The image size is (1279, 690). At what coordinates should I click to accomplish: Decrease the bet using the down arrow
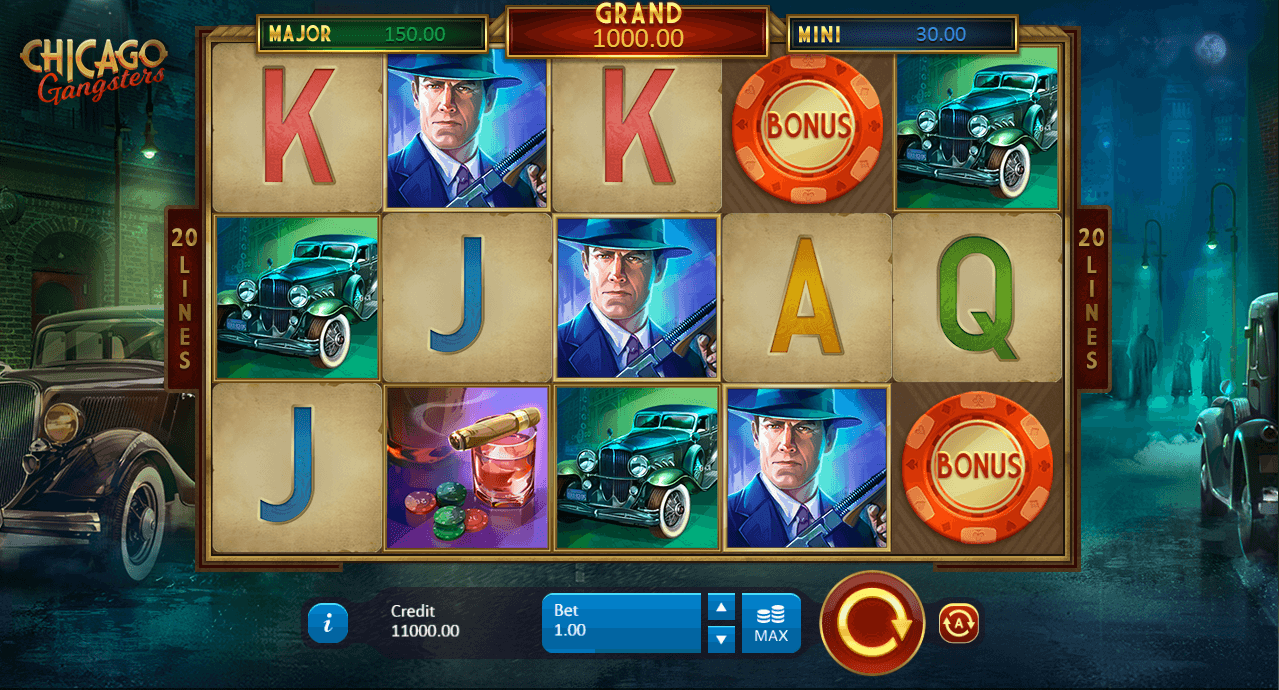[721, 639]
